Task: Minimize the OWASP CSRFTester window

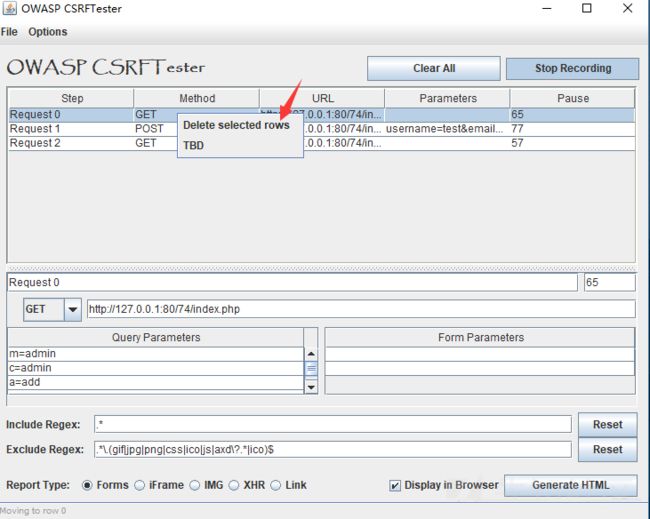Action: coord(547,8)
